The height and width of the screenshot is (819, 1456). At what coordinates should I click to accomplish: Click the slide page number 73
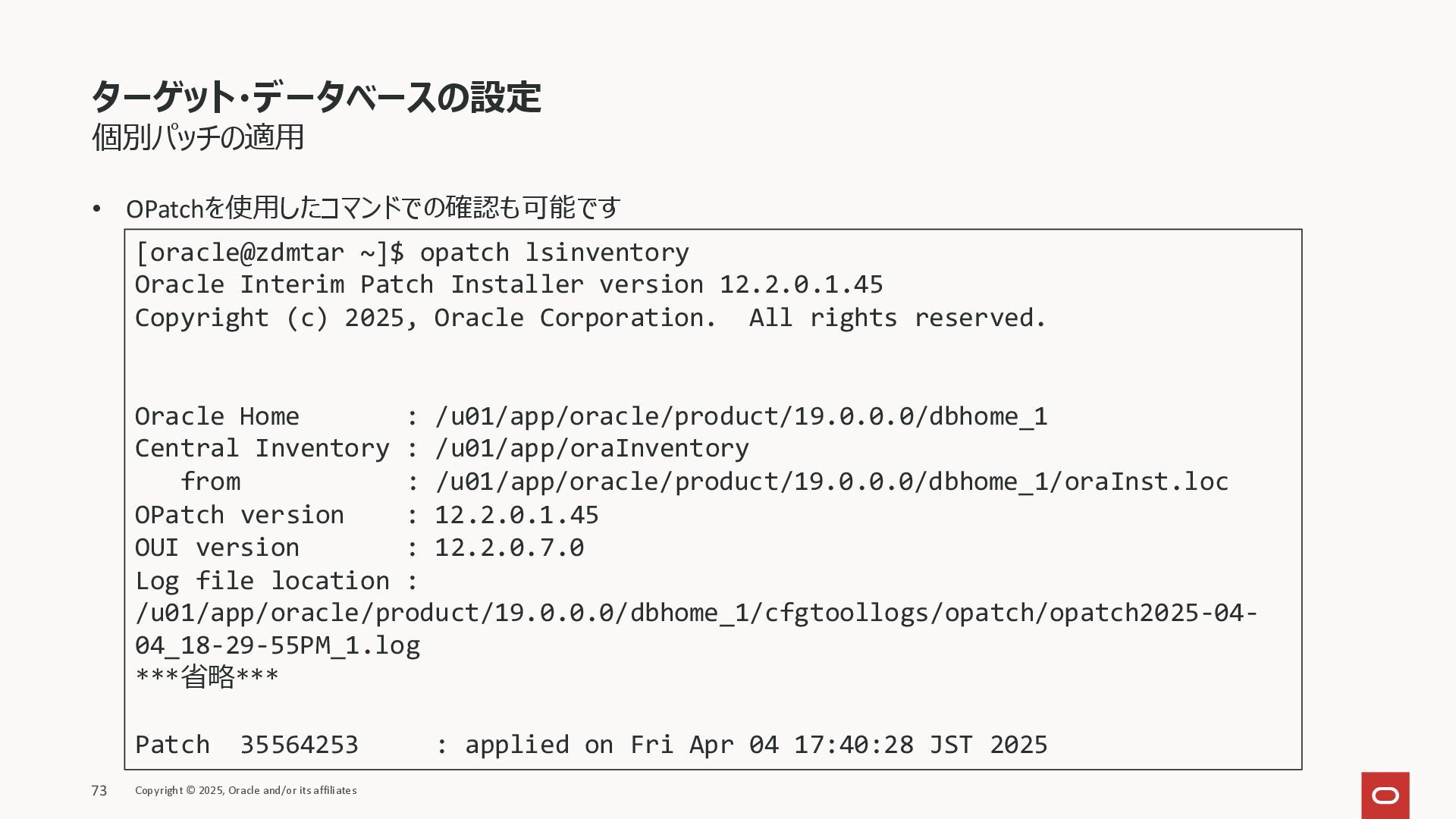click(99, 791)
